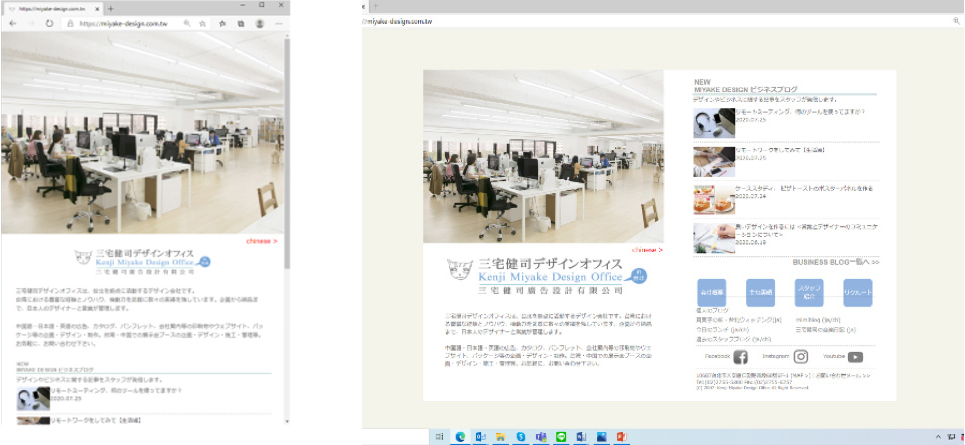The width and height of the screenshot is (965, 445).
Task: Click the zoom magnifier icon in address bar
Action: 186,22
